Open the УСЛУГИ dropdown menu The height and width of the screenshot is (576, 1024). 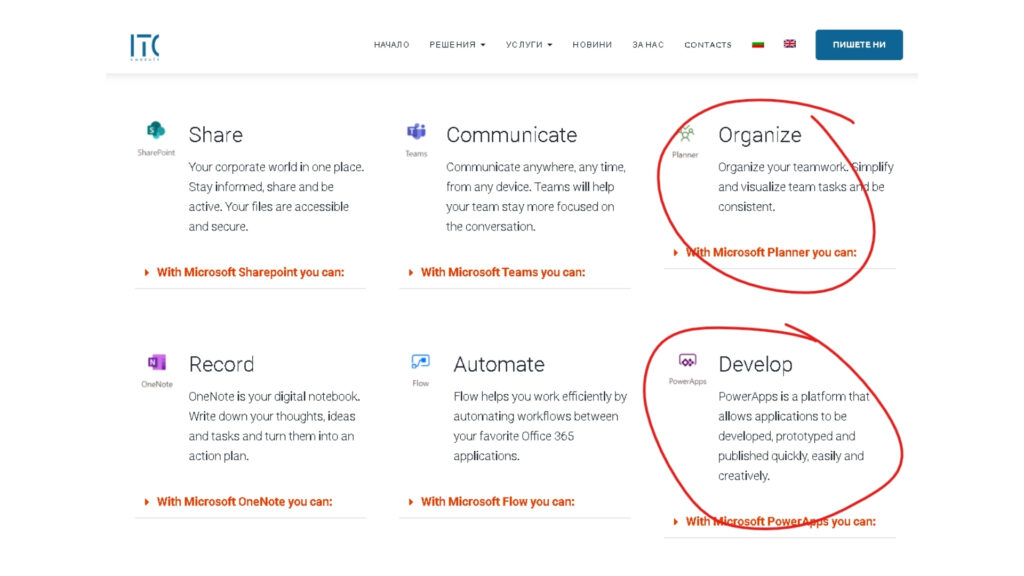529,45
